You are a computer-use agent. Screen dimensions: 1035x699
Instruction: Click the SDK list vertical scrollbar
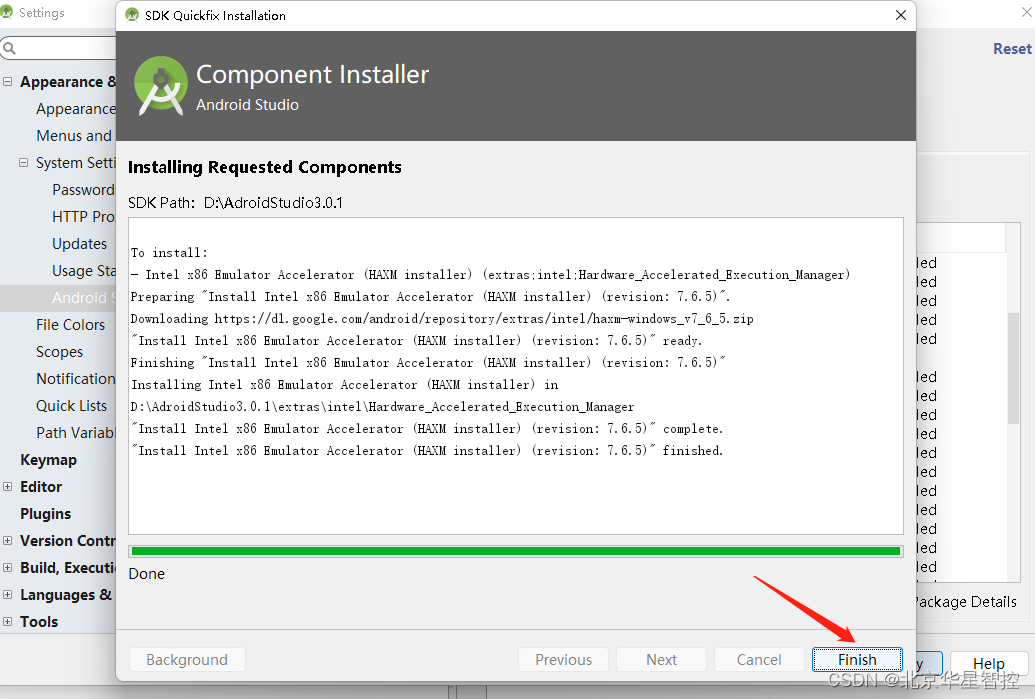click(x=1013, y=368)
